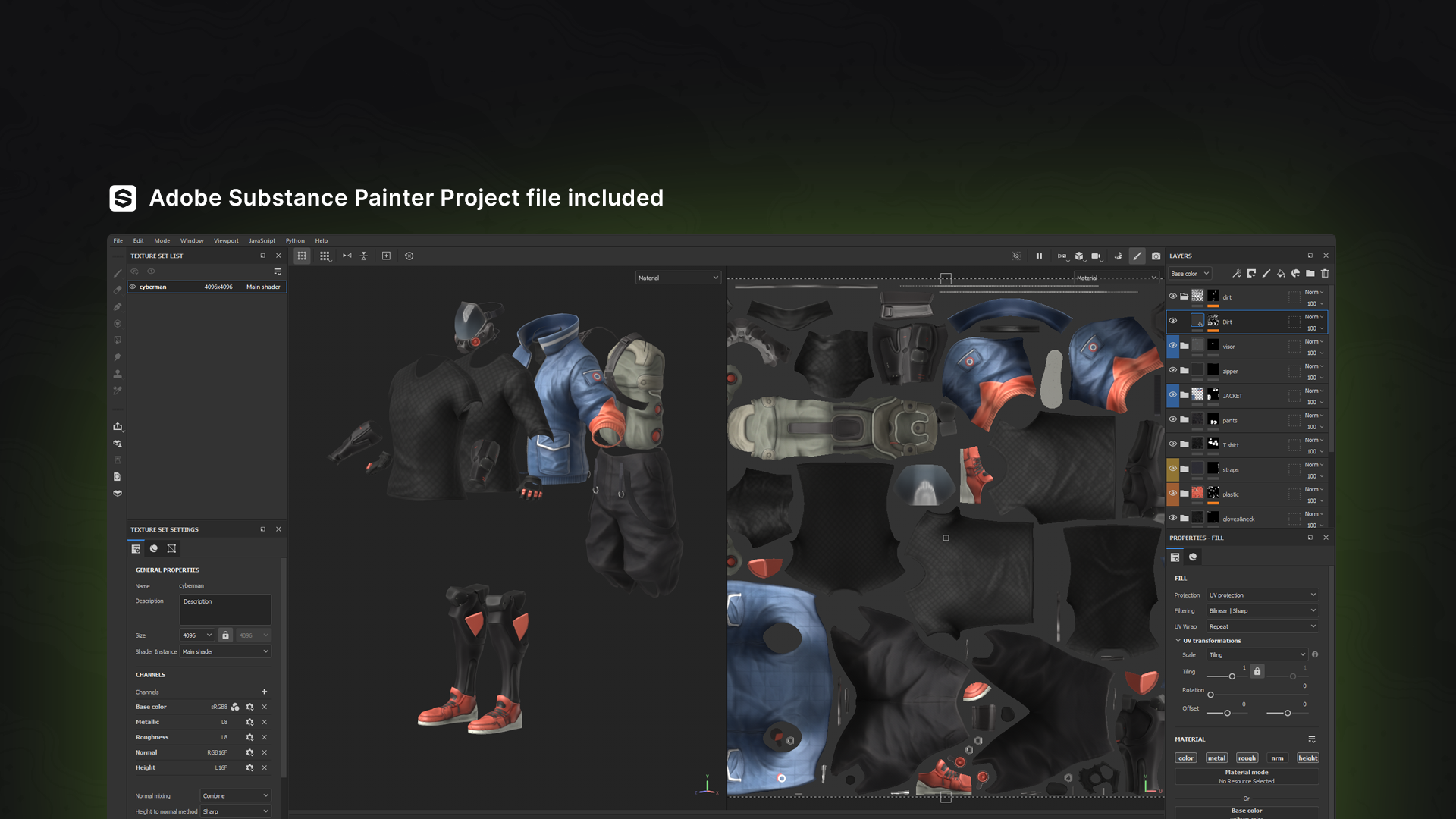Toggle horizontal symmetry mirror icon
Viewport: 1456px width, 819px height.
[347, 256]
